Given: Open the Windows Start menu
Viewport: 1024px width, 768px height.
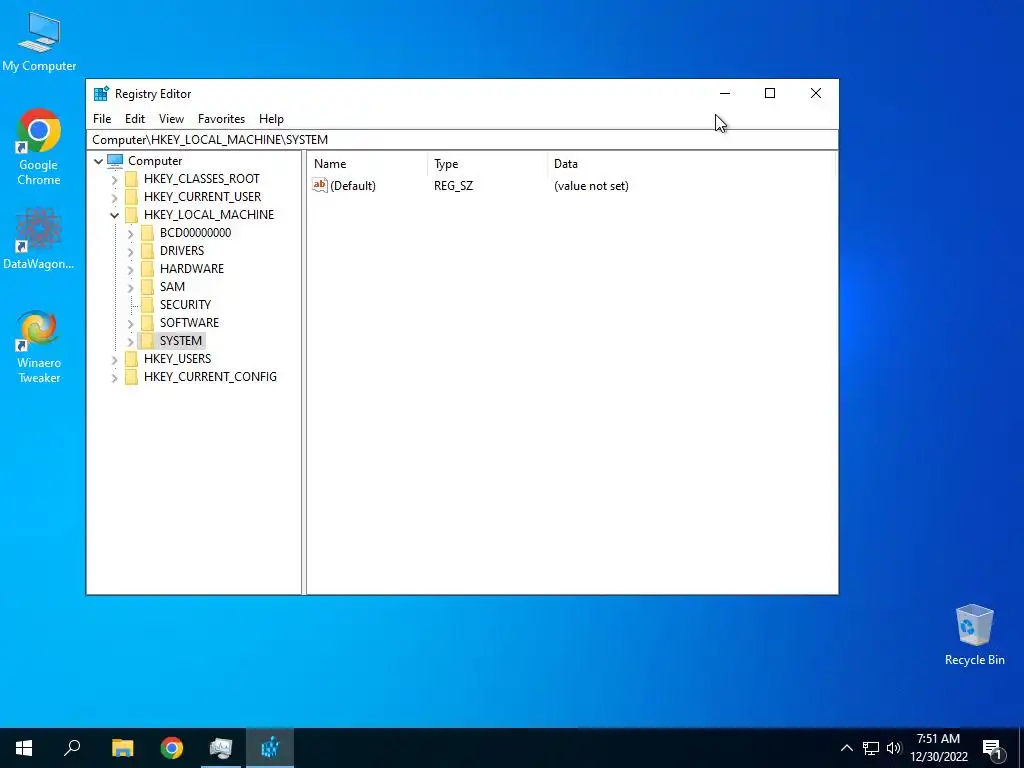Looking at the screenshot, I should click(x=24, y=748).
